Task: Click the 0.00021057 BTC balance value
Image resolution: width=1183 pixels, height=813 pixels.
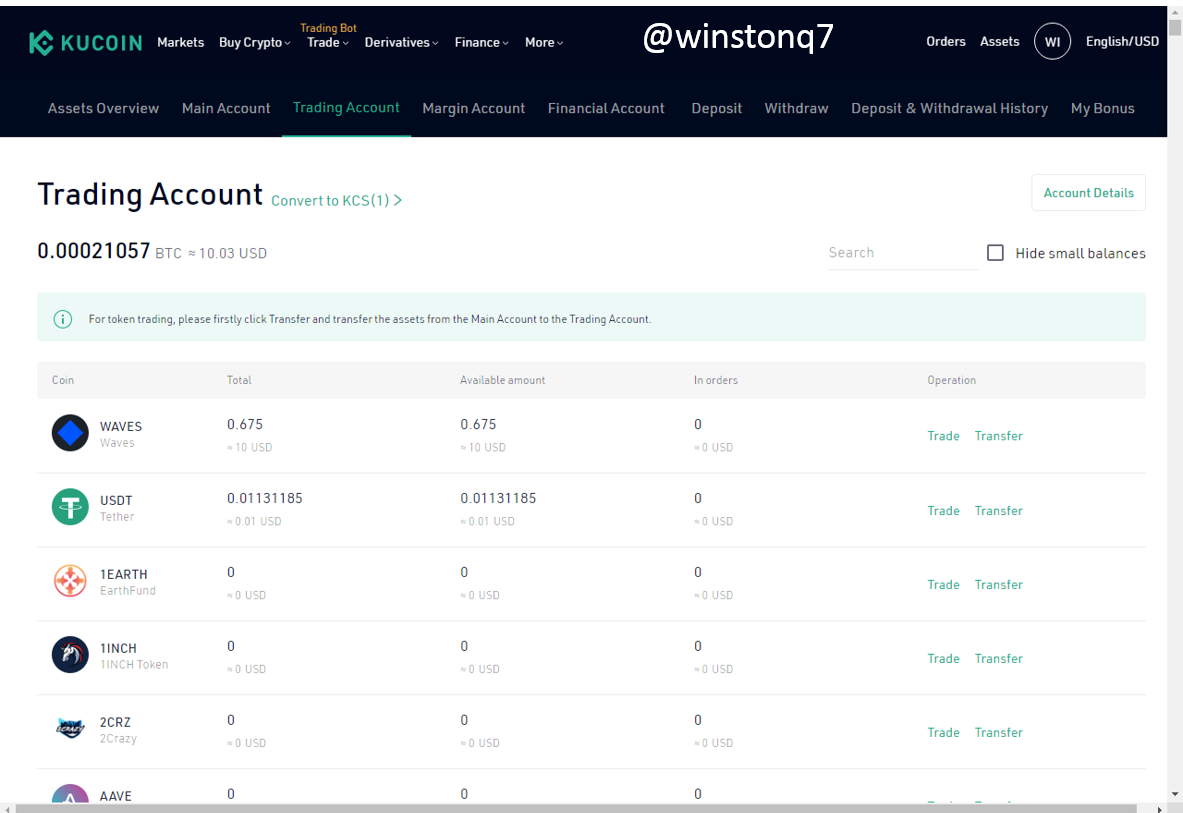Action: [94, 250]
